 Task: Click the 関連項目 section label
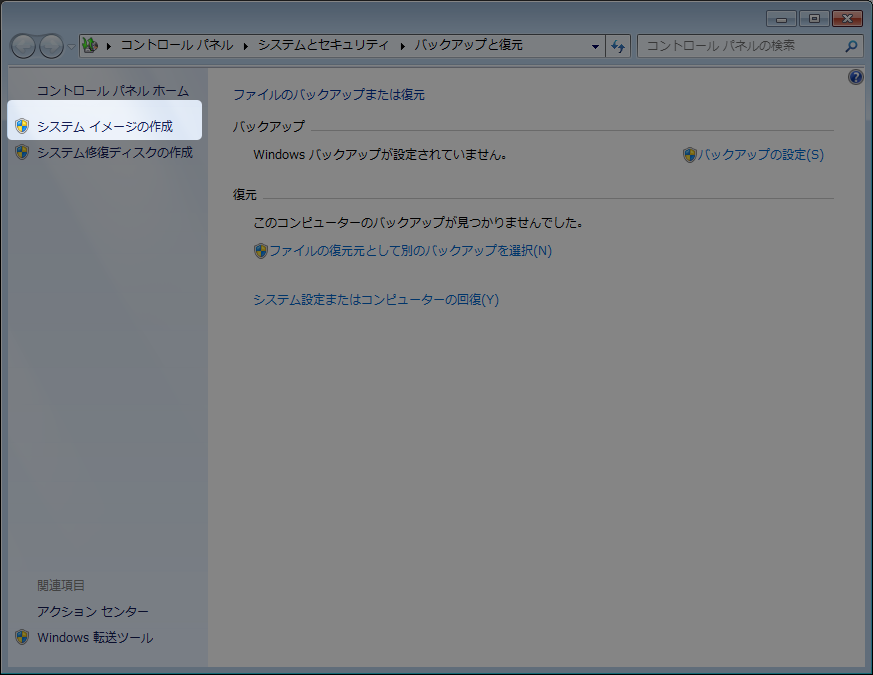point(61,585)
